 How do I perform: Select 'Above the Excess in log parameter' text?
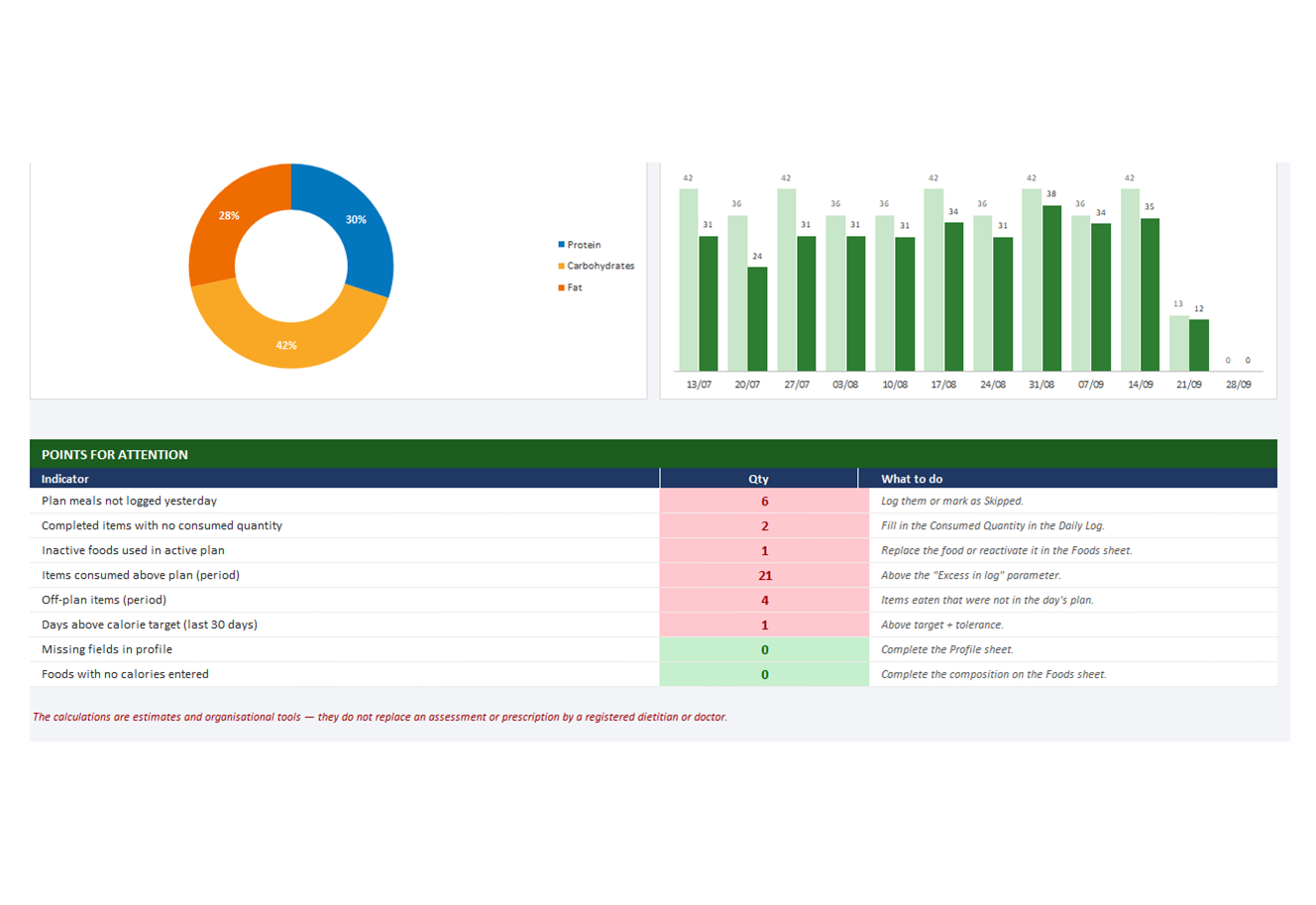pyautogui.click(x=970, y=575)
